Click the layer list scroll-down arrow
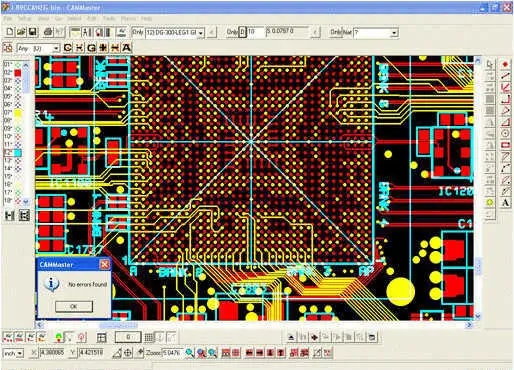 pos(26,201)
